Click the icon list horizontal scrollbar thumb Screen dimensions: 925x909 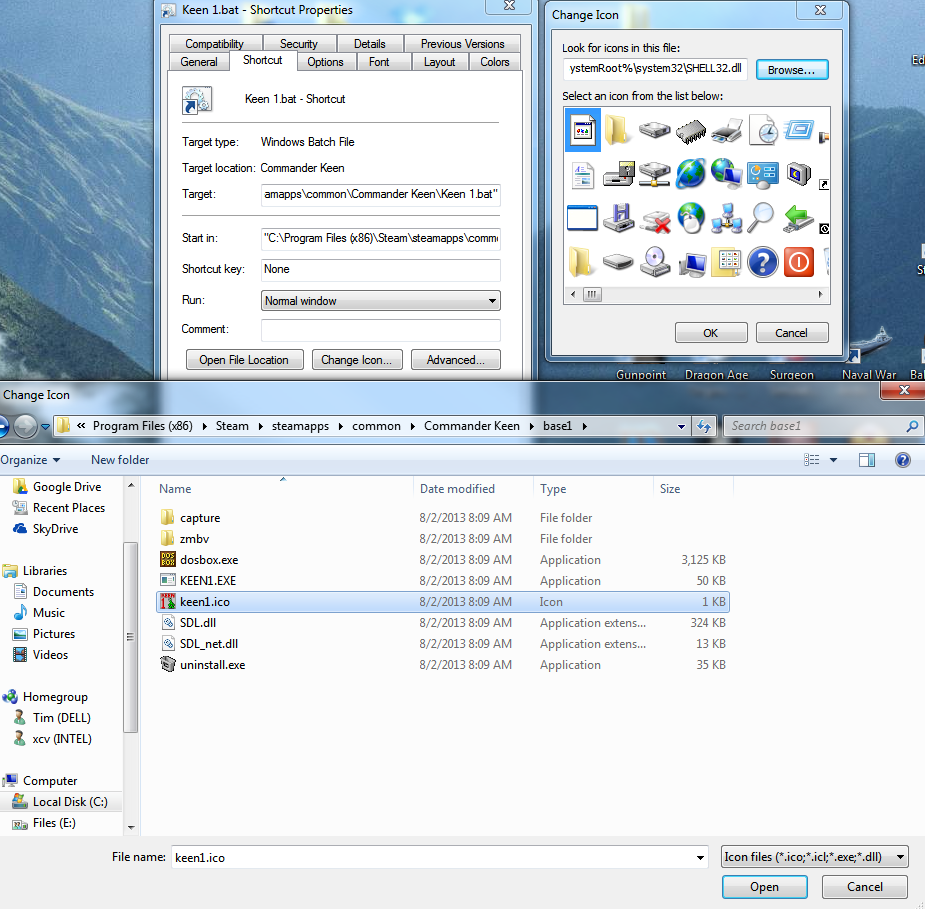click(x=592, y=294)
